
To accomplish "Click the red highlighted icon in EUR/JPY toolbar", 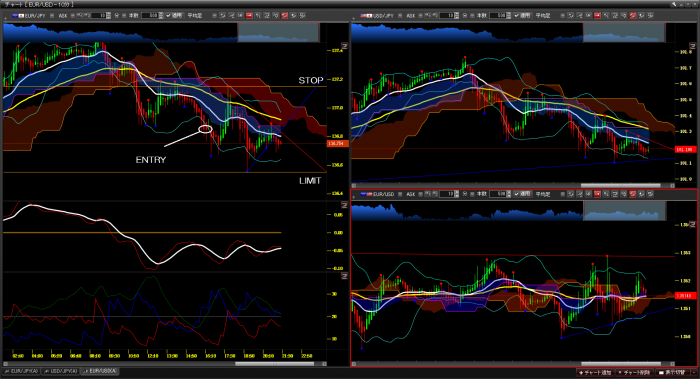I will point(249,16).
